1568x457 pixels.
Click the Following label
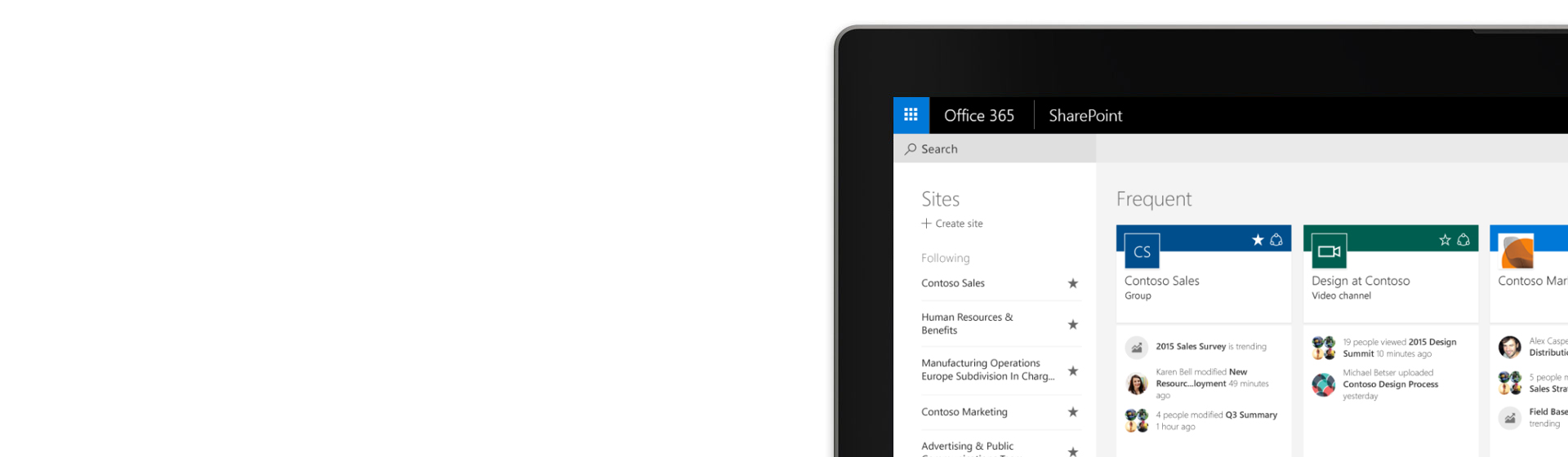tap(946, 258)
